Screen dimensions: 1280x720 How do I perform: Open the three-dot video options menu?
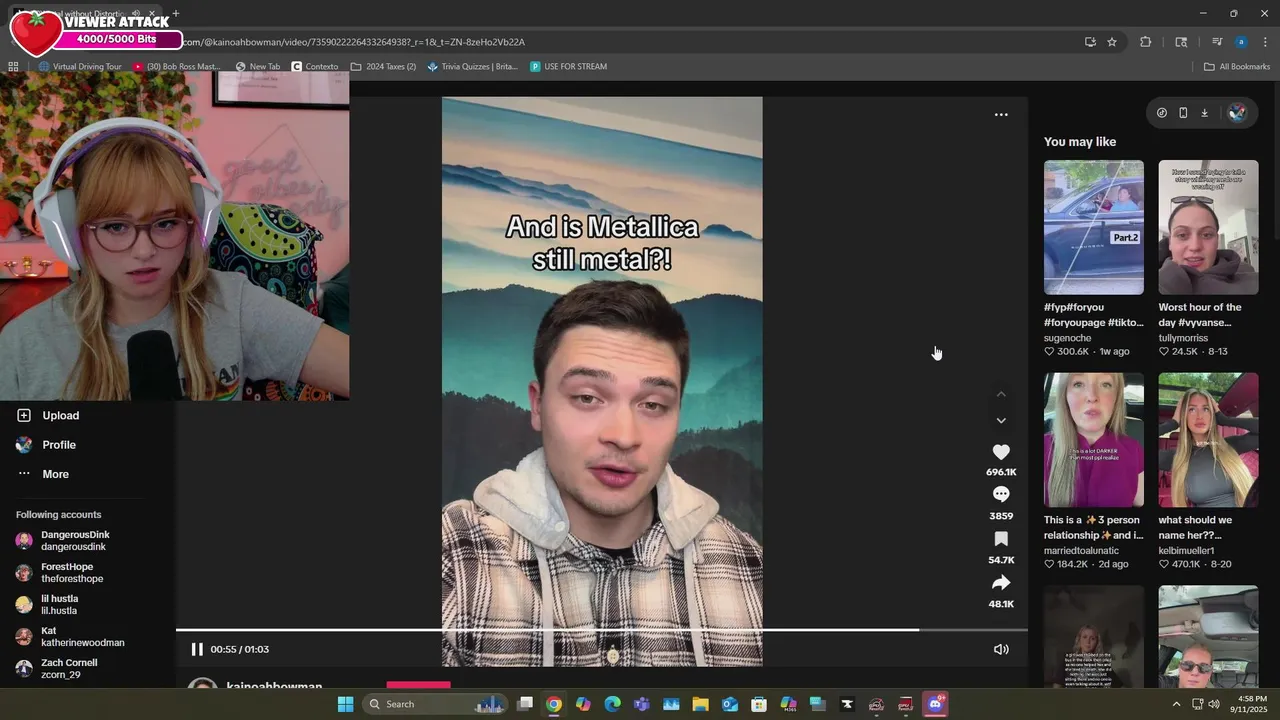click(1001, 115)
